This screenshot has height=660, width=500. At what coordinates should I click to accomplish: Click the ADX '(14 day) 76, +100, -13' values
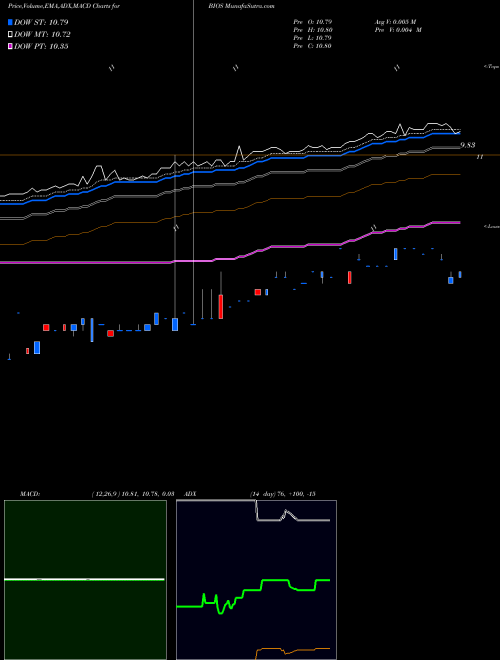(282, 494)
